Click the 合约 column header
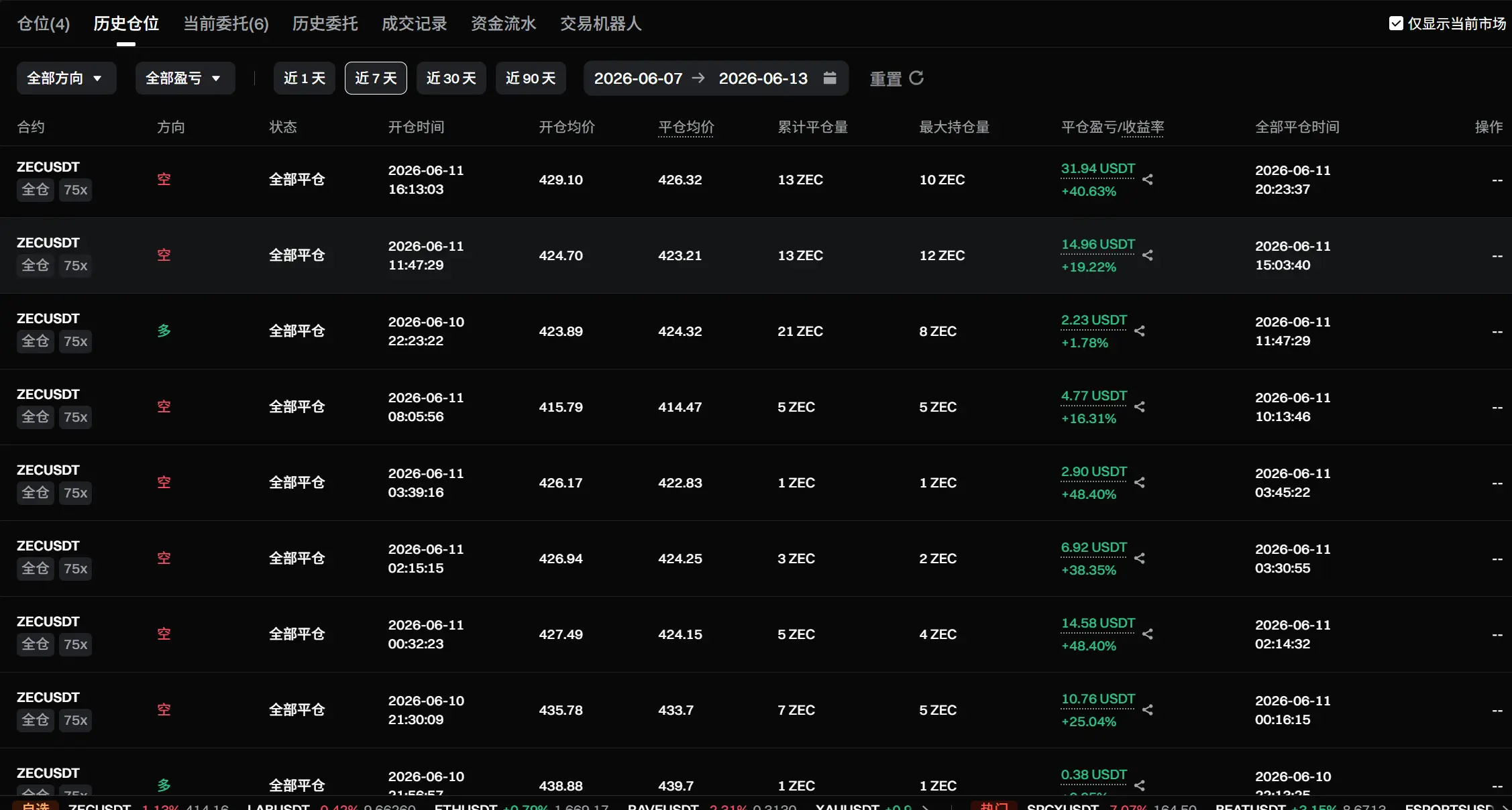Image resolution: width=1512 pixels, height=810 pixels. point(31,127)
